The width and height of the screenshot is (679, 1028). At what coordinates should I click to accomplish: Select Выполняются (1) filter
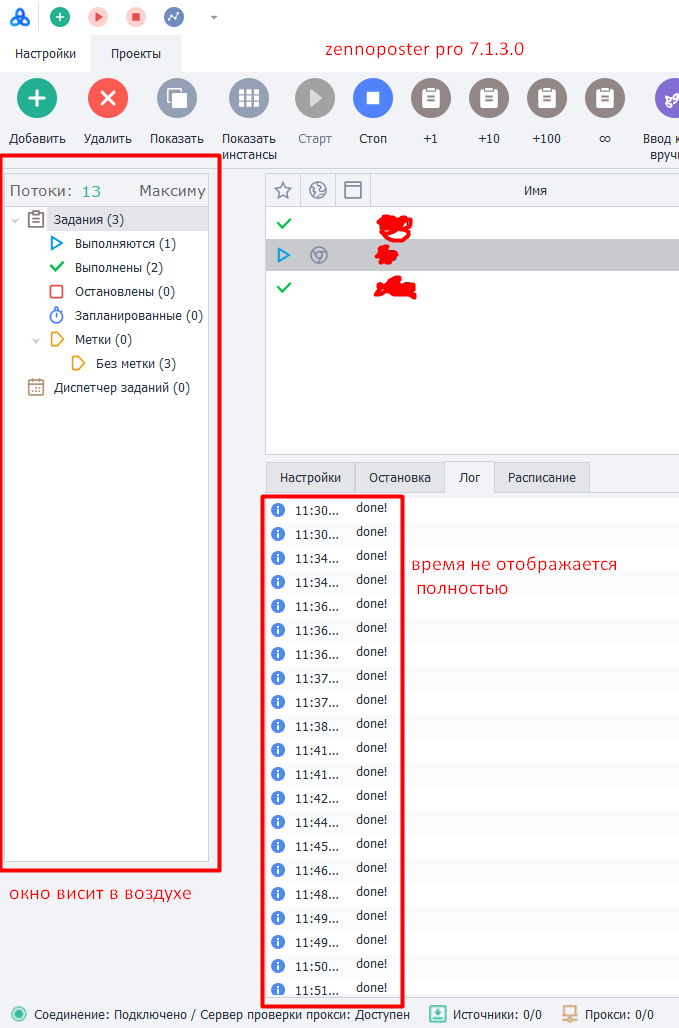pyautogui.click(x=125, y=244)
